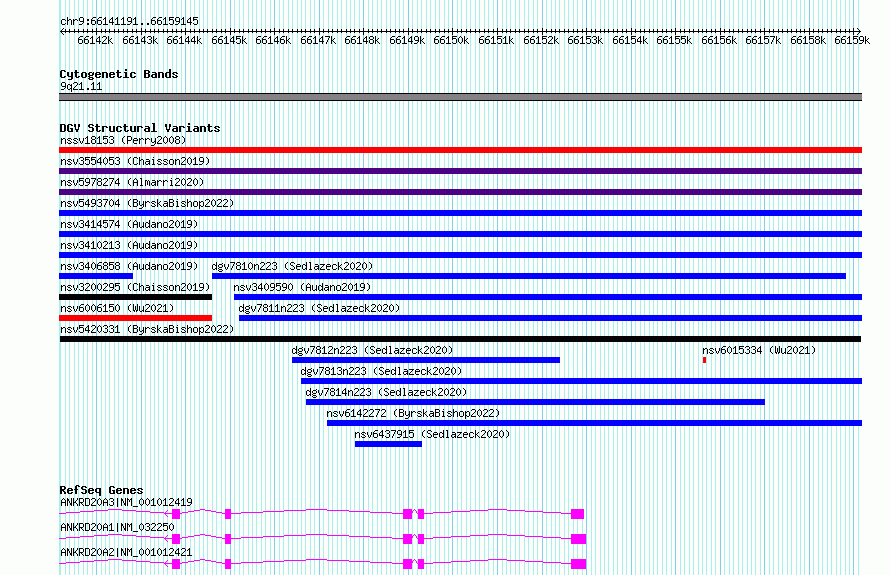Open nsv5493704 (ByrskaBishop2022) label
Screen dimensions: 890x575
(147, 203)
